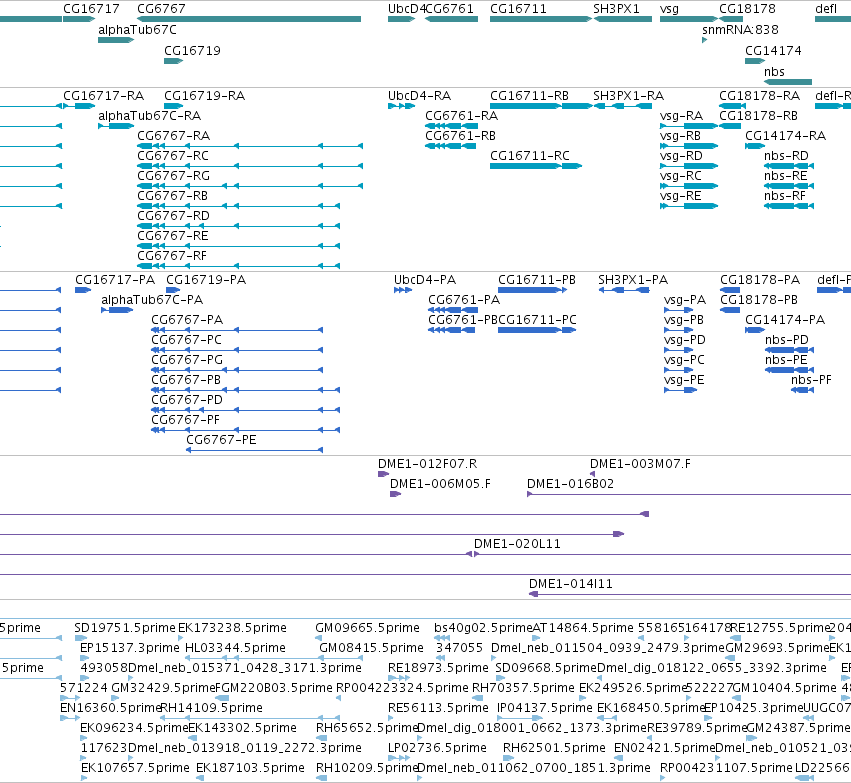Select the RP004231107.5prime EST label

coord(726,768)
